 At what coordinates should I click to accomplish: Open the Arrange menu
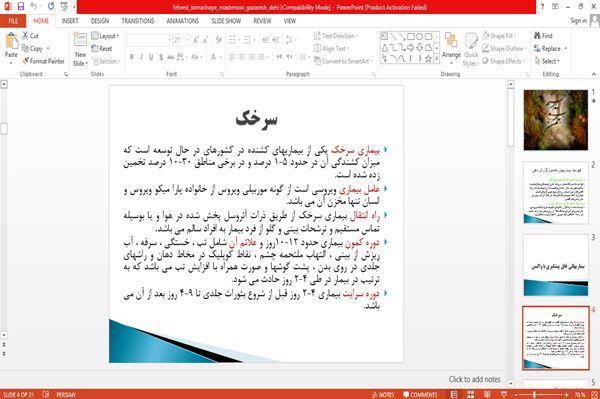[x=451, y=47]
